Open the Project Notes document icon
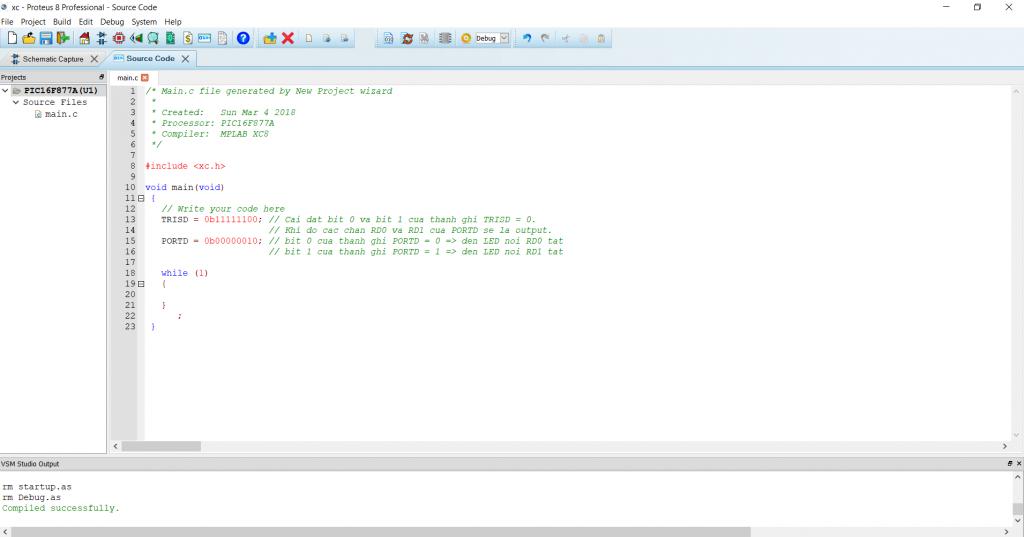The image size is (1024, 537). tap(222, 39)
